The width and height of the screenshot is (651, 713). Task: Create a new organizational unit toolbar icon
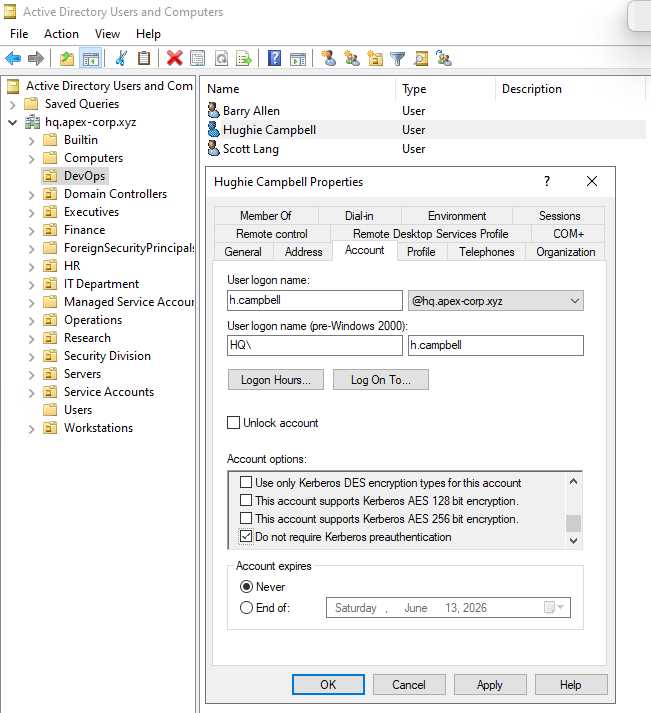point(375,58)
